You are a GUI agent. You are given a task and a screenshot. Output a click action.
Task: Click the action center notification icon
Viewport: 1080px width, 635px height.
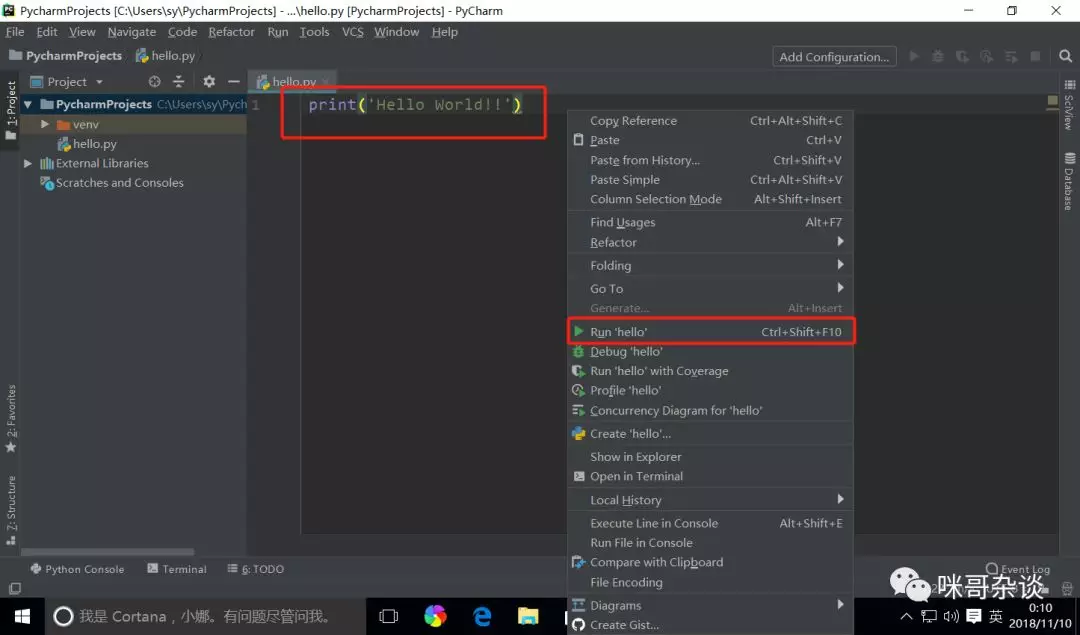pos(973,616)
